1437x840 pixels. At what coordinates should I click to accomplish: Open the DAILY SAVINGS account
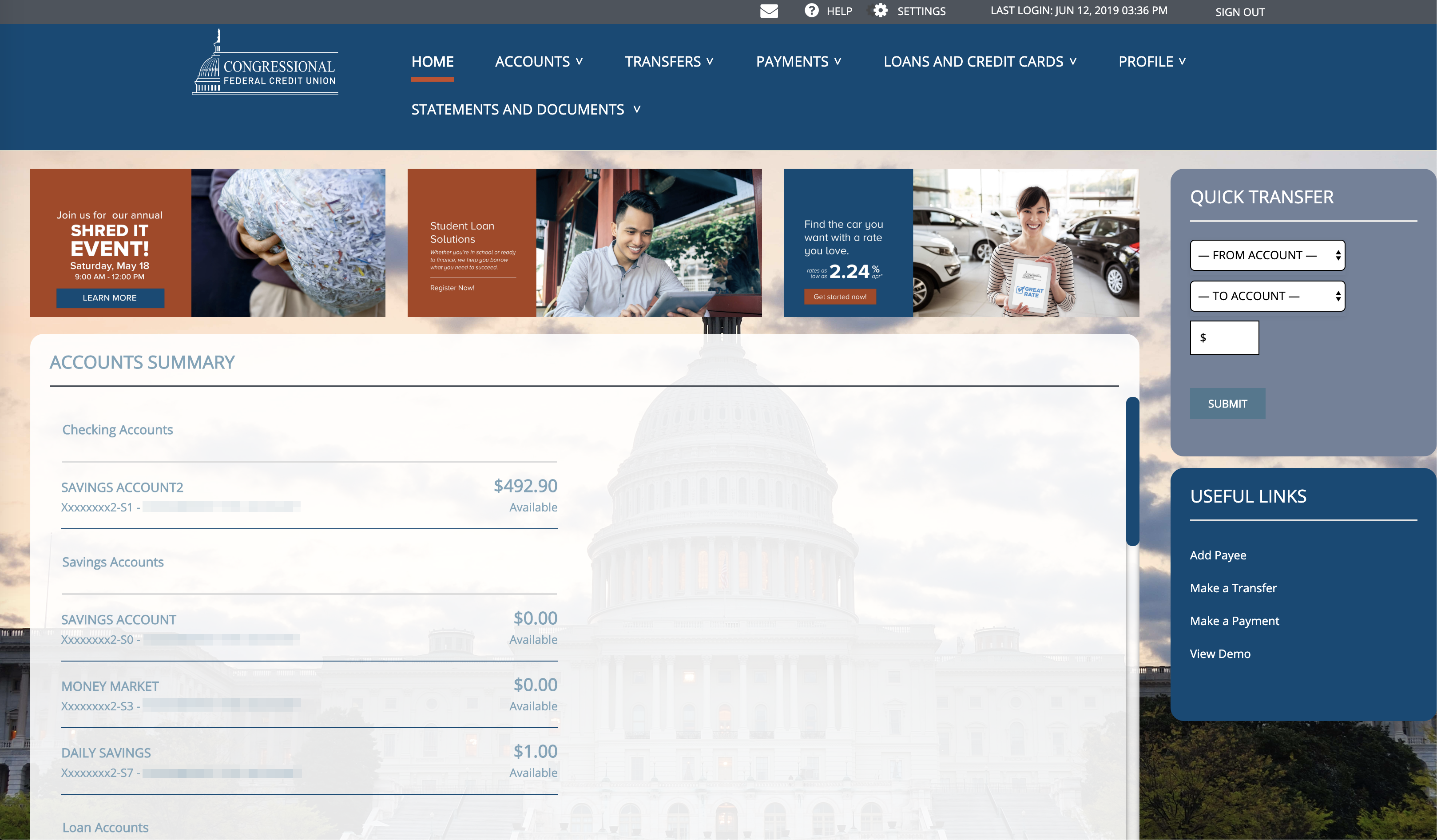click(106, 753)
